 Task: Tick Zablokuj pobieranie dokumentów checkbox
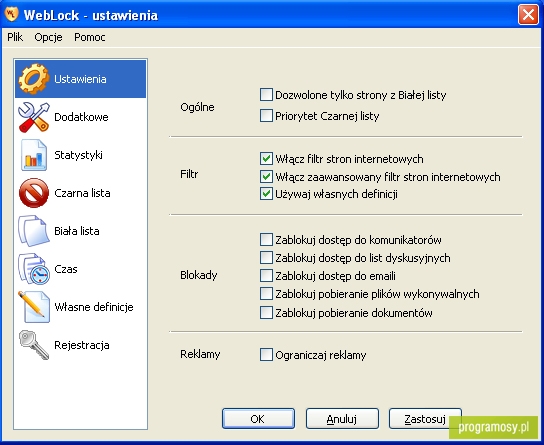coord(266,313)
